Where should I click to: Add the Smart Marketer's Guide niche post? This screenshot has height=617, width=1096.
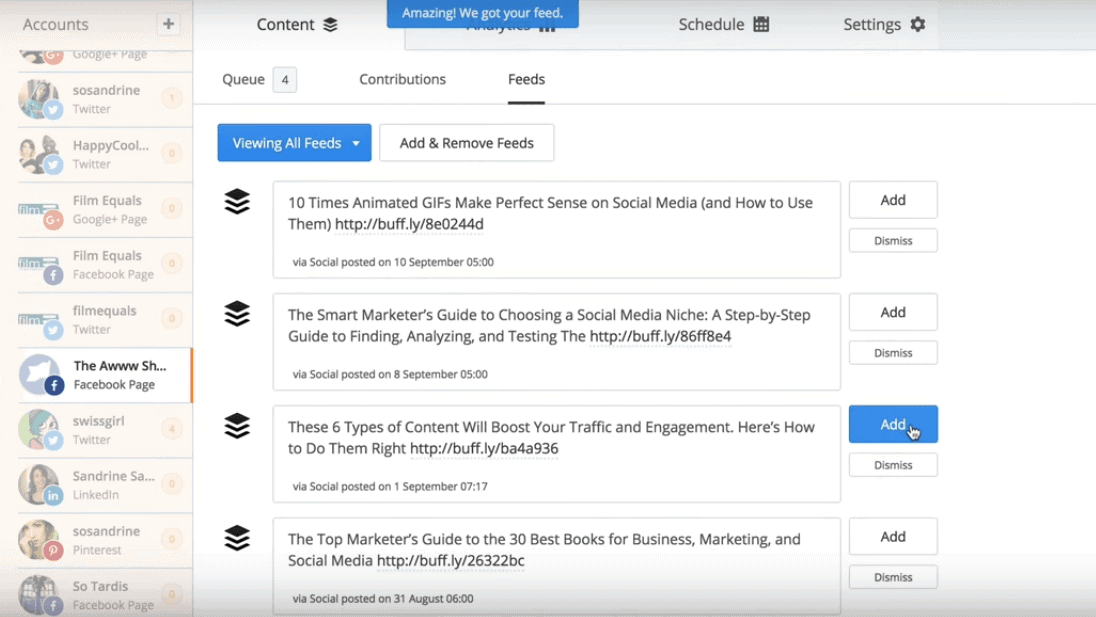pos(893,312)
